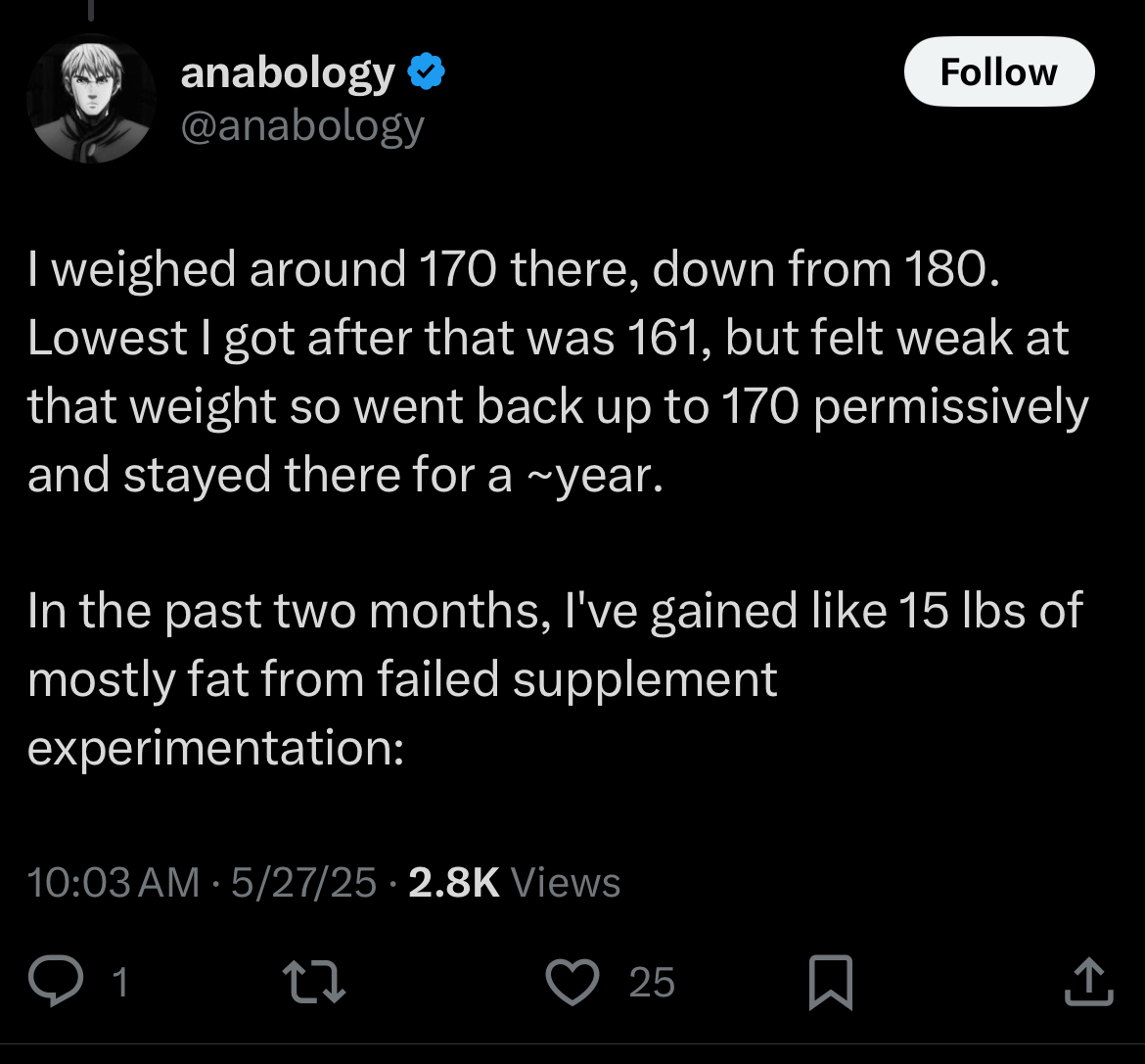Click the blue verified badge next to anabology
Image resolution: width=1145 pixels, height=1064 pixels.
(426, 71)
